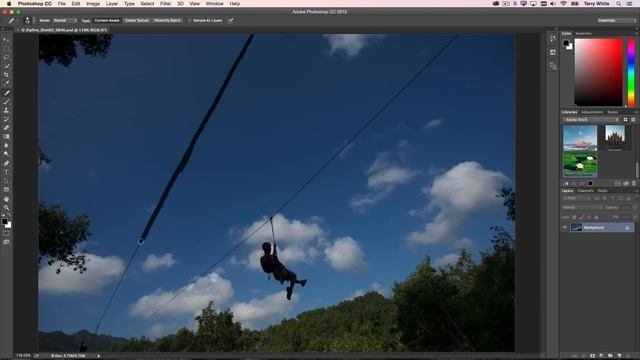The image size is (640, 360).
Task: Select the Lasso tool
Action: [6, 57]
